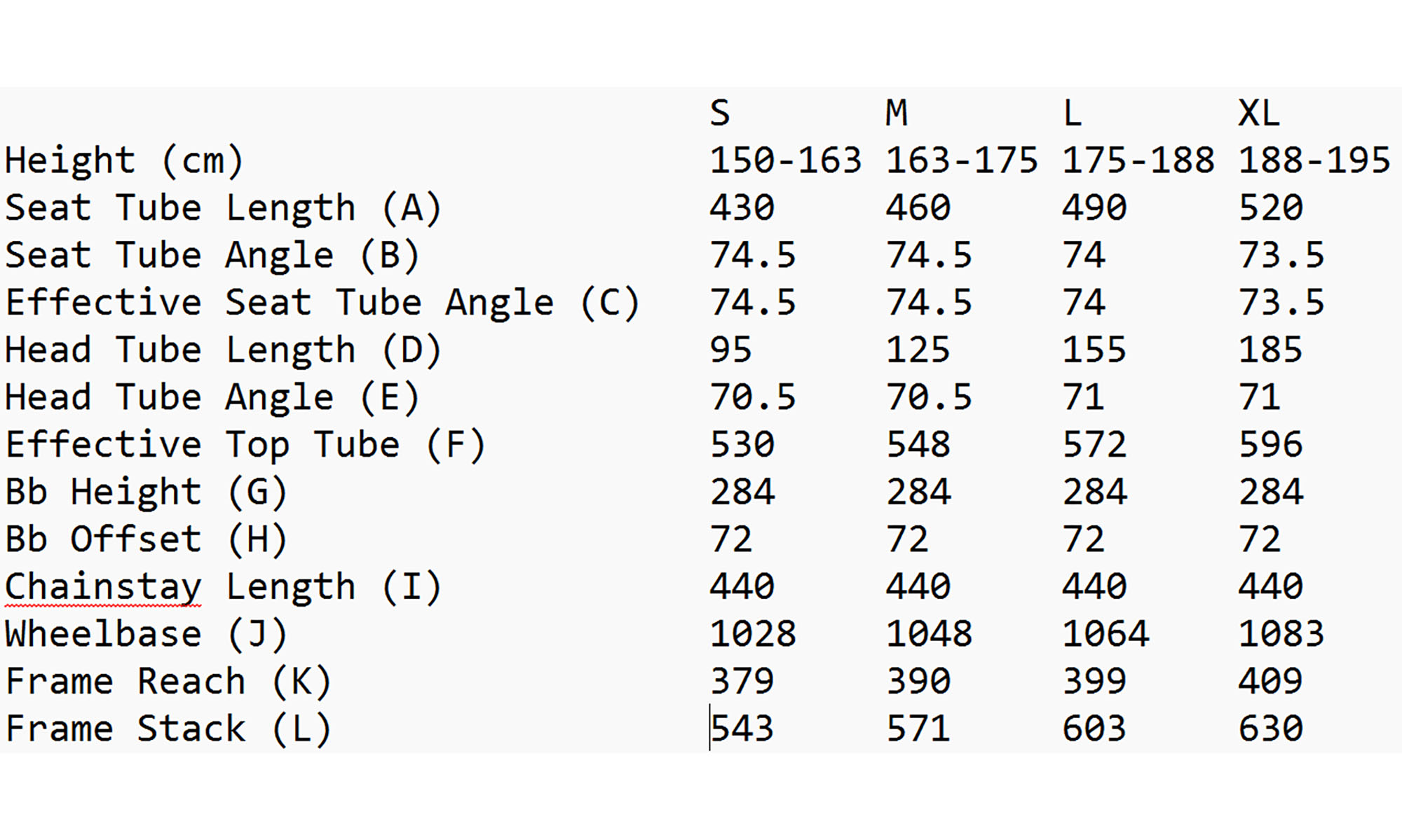Click the 188-195 height range value
1402x840 pixels.
point(1314,160)
